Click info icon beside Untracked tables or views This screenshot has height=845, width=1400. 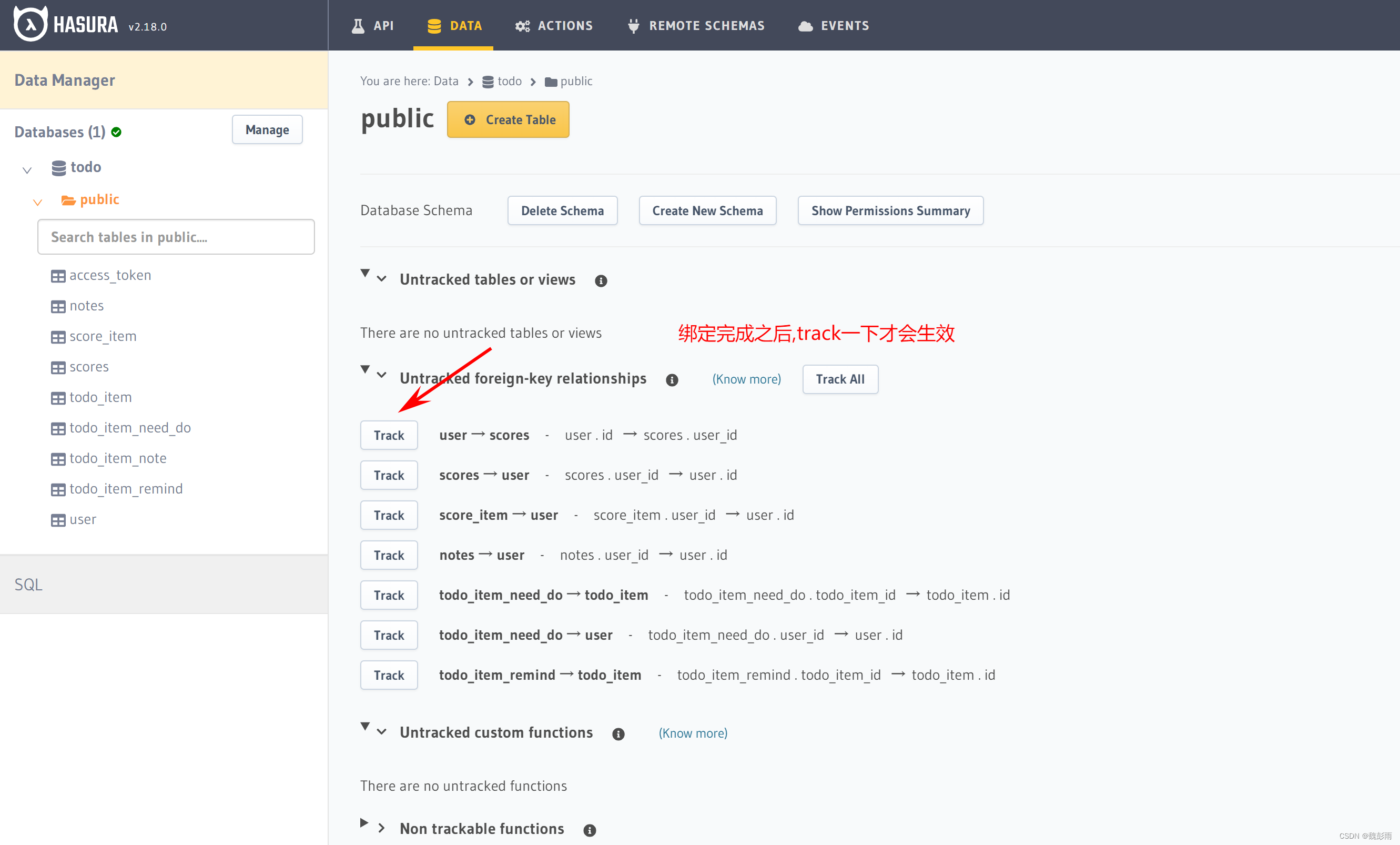(601, 281)
